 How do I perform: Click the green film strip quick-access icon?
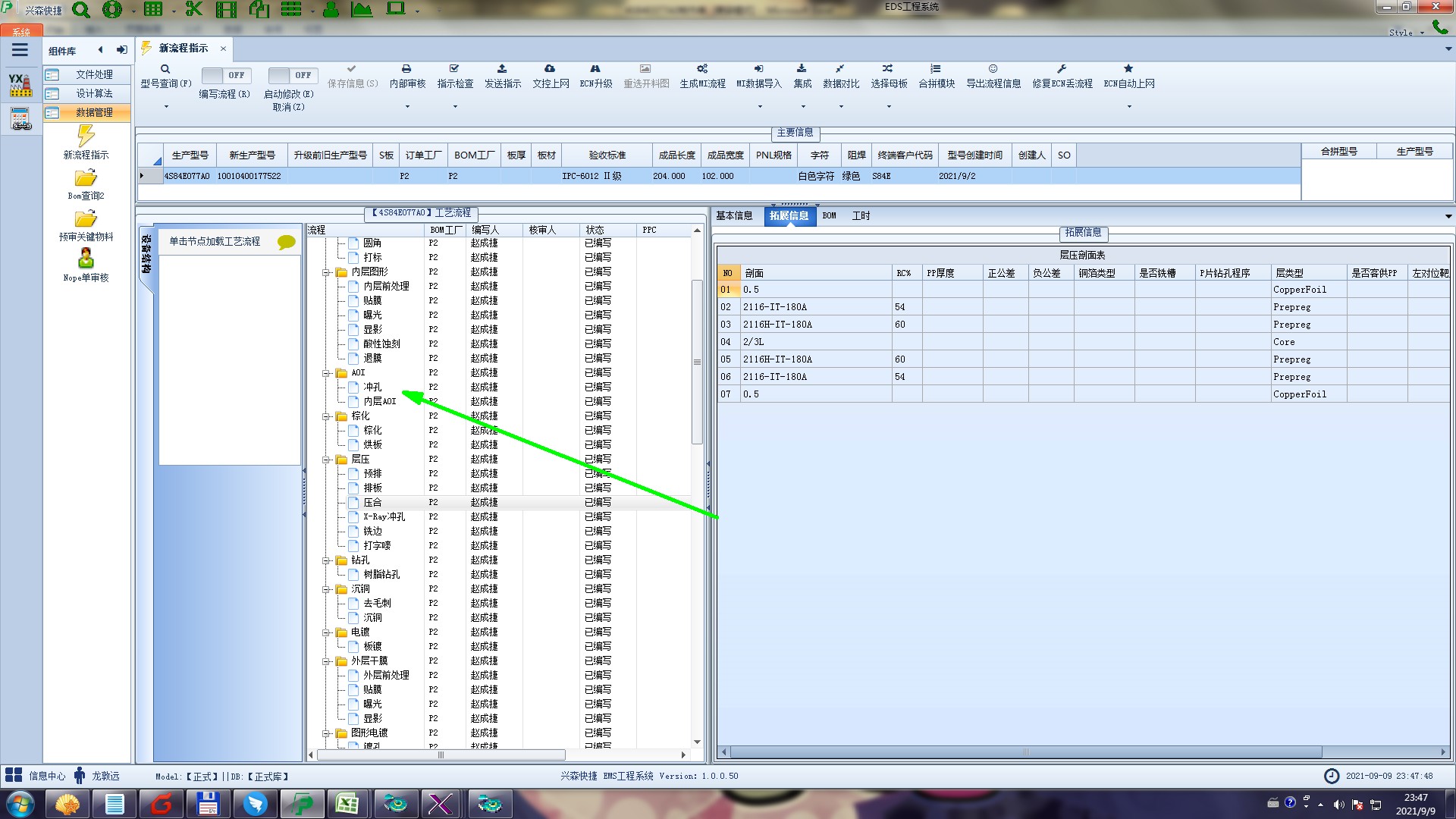point(226,10)
